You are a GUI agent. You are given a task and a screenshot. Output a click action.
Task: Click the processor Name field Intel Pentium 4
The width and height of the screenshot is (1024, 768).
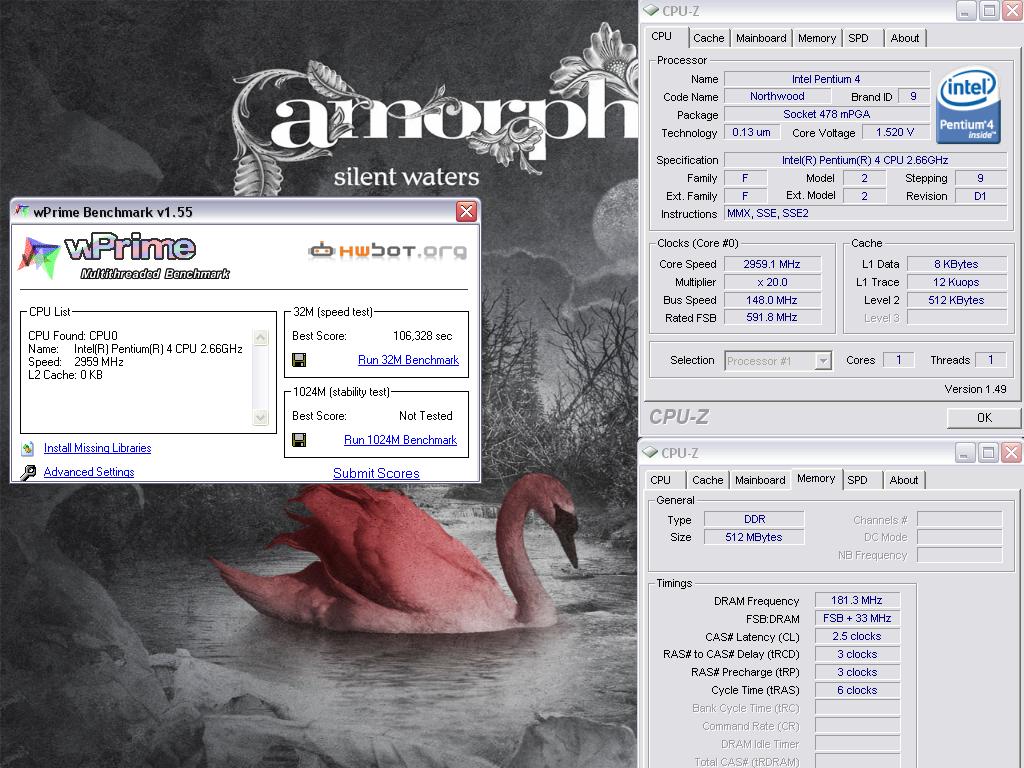pyautogui.click(x=827, y=79)
